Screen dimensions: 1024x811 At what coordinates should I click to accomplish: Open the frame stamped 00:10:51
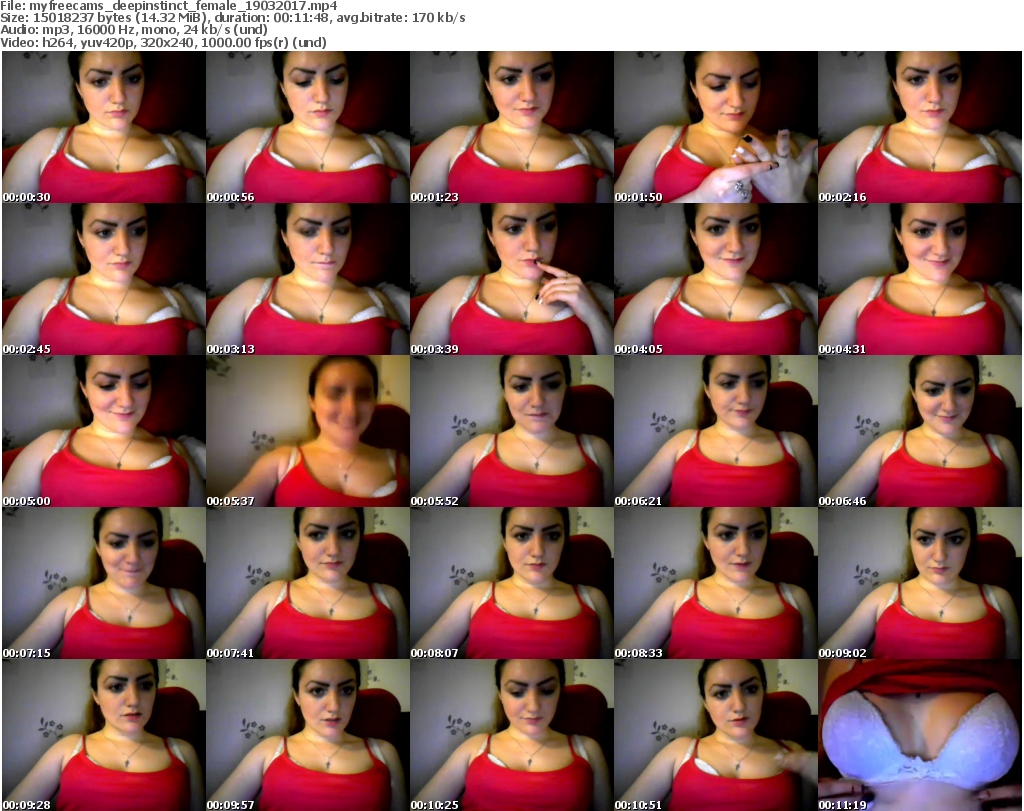715,735
